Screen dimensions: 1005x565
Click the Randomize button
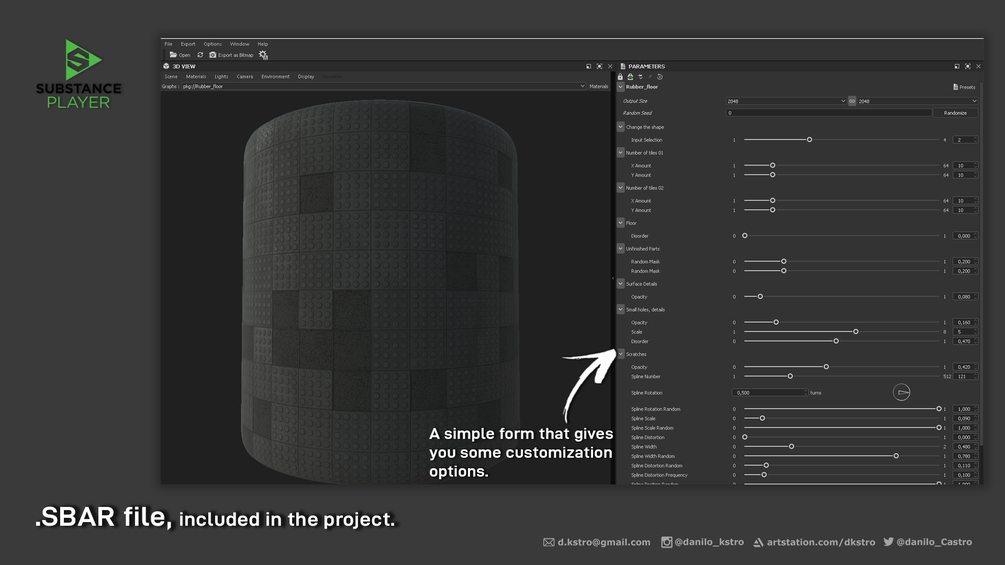point(955,113)
